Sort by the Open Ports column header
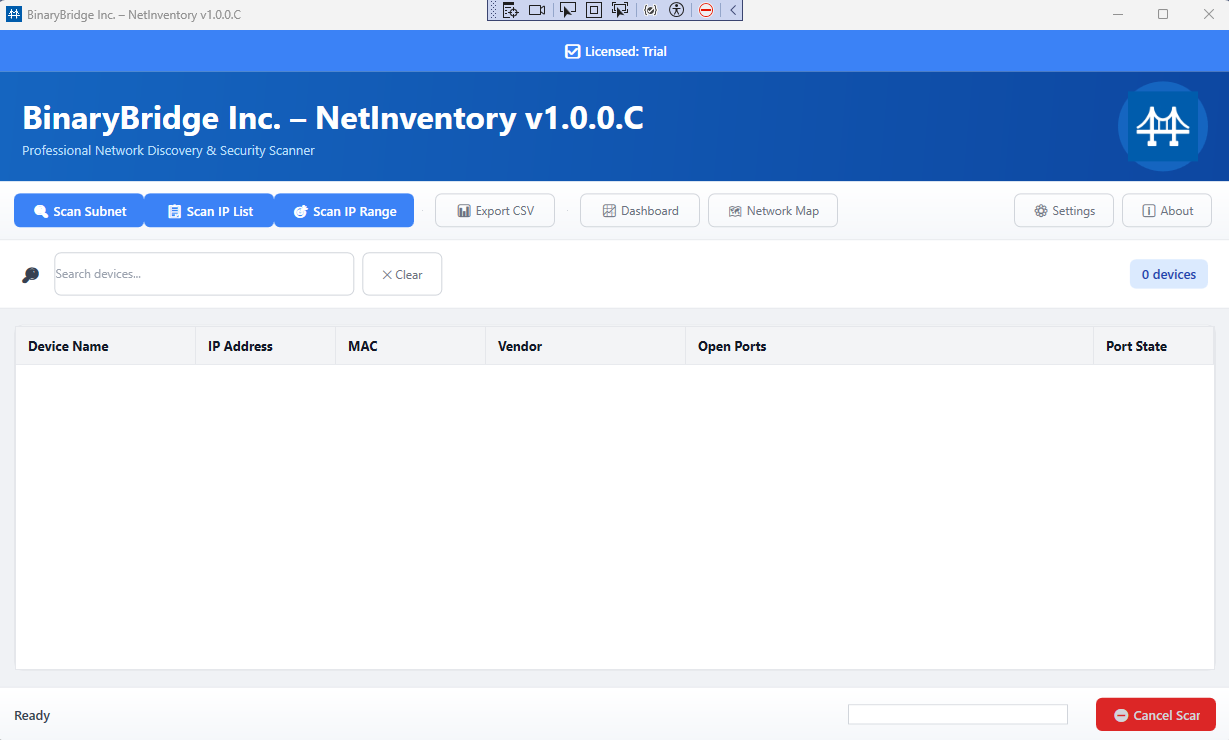Screen dimensions: 1229x740 pos(889,346)
